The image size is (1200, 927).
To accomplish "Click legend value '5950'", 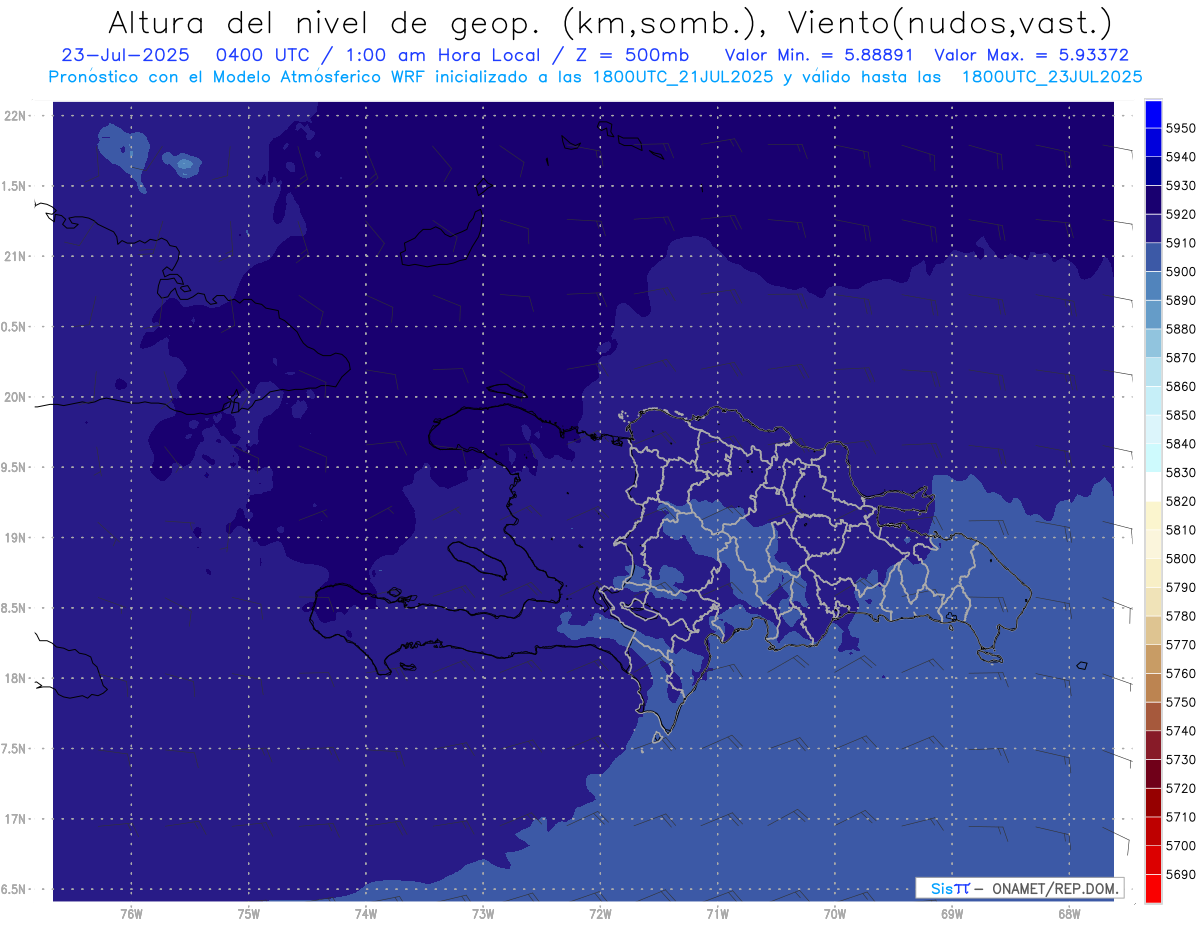I will (1180, 128).
